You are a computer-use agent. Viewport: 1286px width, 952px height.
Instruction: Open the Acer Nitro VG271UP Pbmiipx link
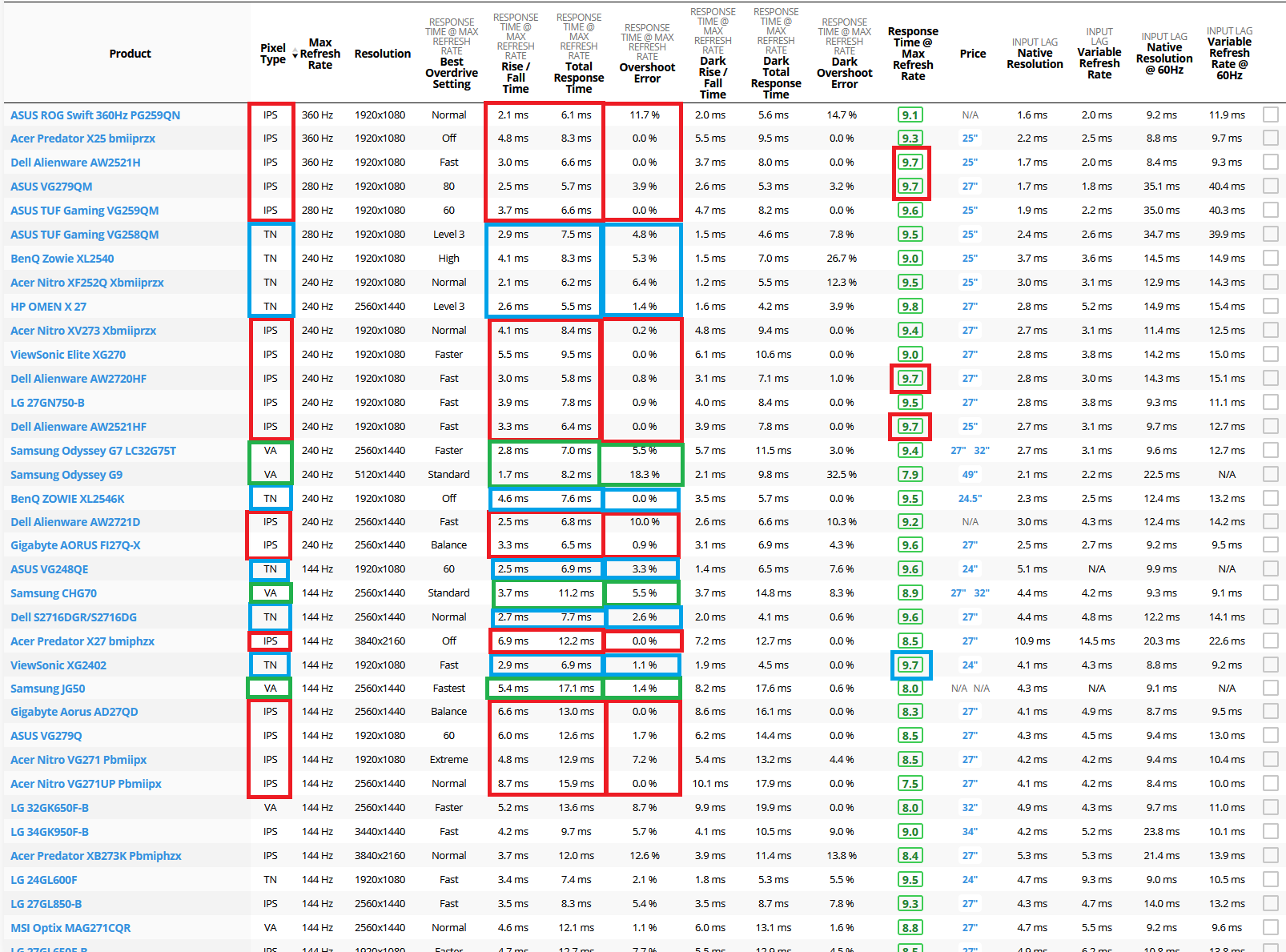point(86,784)
